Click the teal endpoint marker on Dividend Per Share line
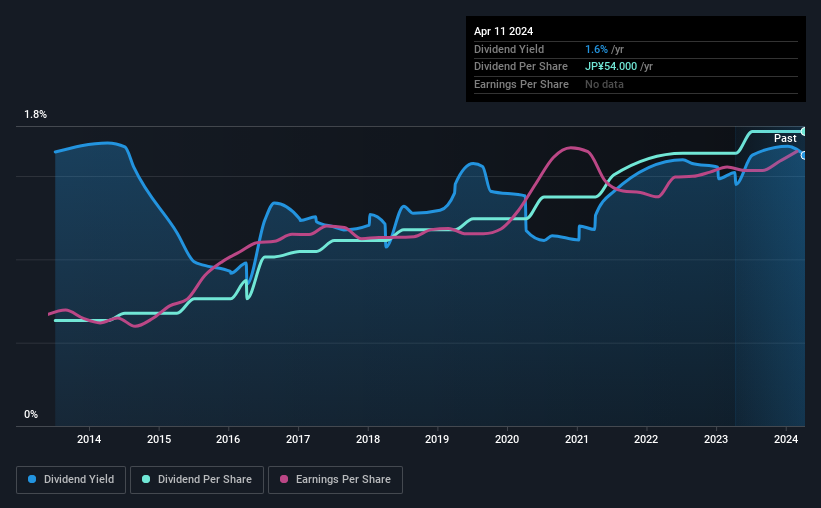This screenshot has height=508, width=821. [x=804, y=131]
